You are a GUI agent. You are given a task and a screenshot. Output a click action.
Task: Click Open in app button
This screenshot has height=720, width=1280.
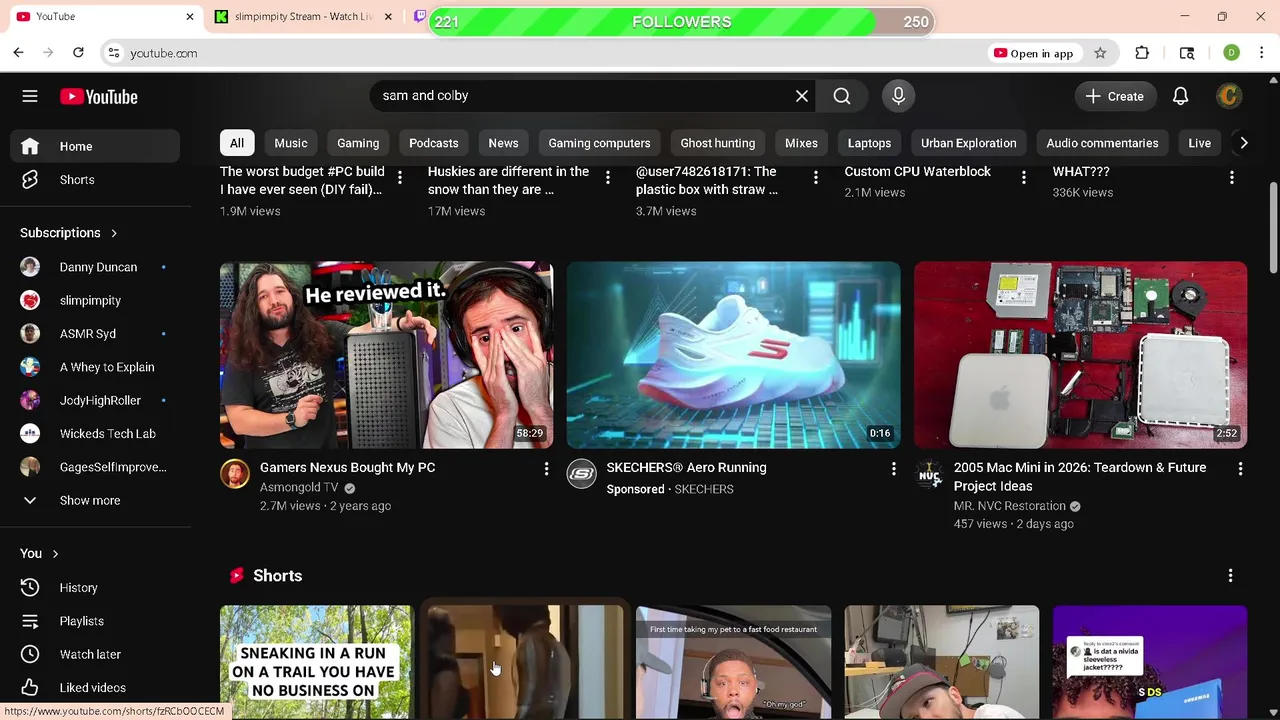(x=1033, y=53)
